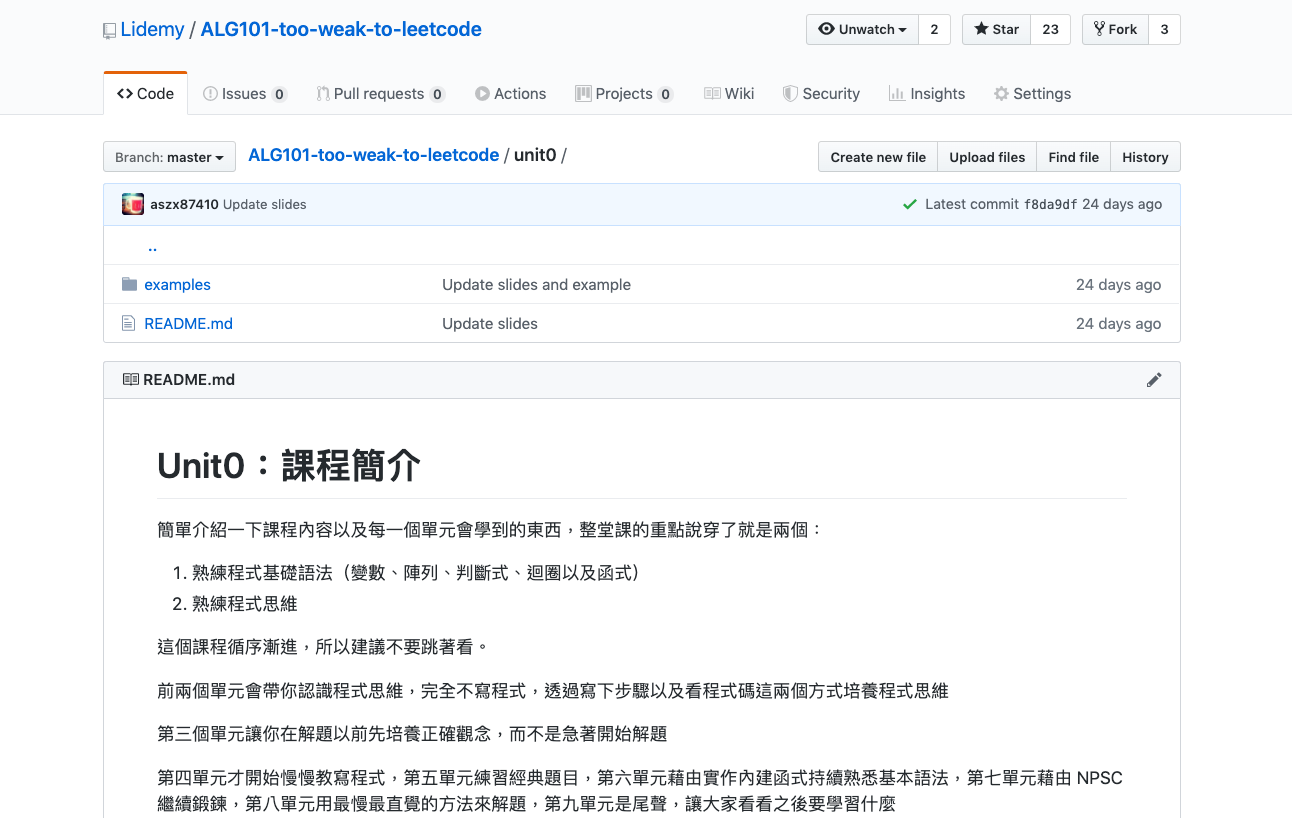The height and width of the screenshot is (818, 1292).
Task: Go up via the '..' parent directory link
Action: 152,246
